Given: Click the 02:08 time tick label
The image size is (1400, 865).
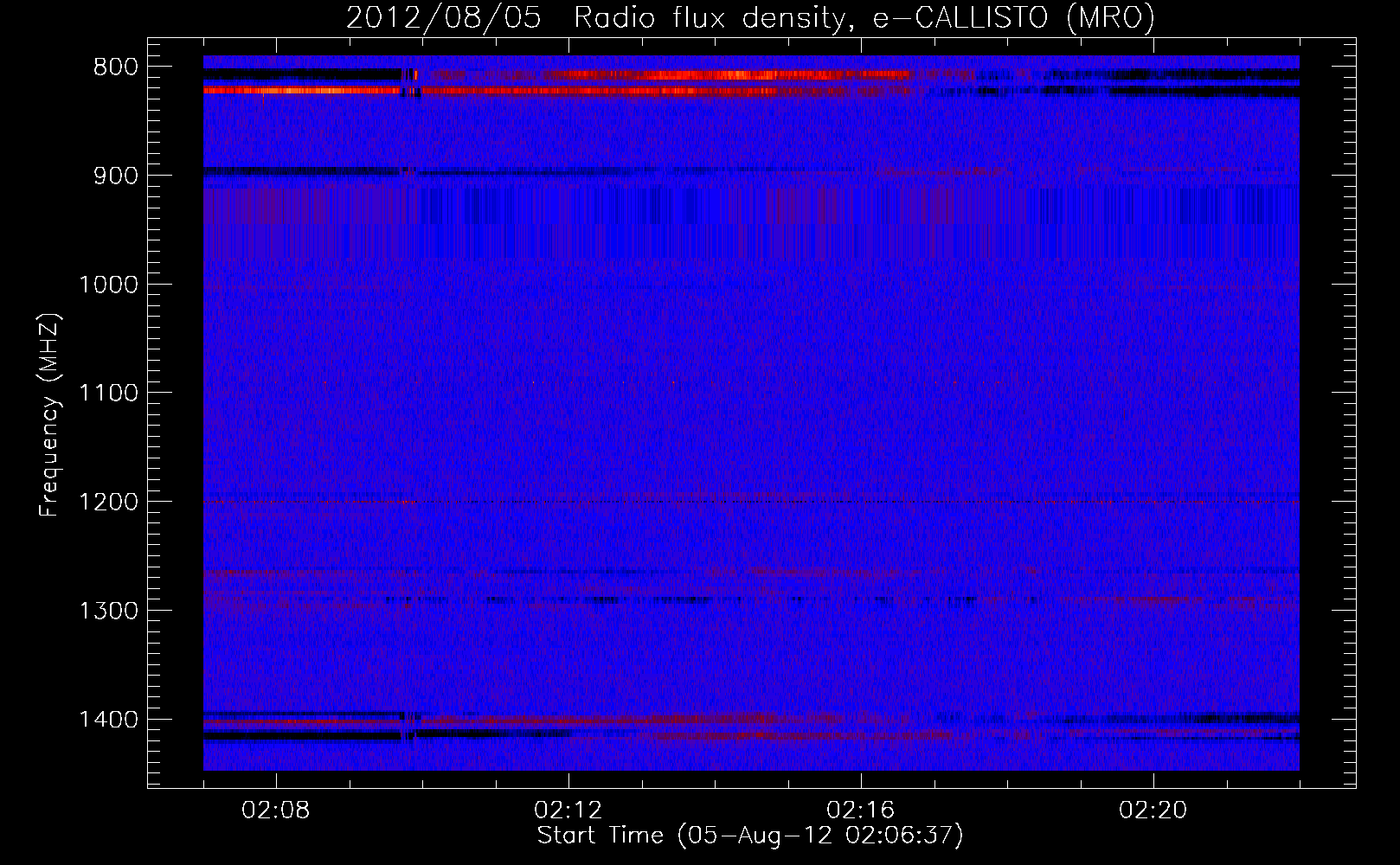Looking at the screenshot, I should tap(276, 811).
